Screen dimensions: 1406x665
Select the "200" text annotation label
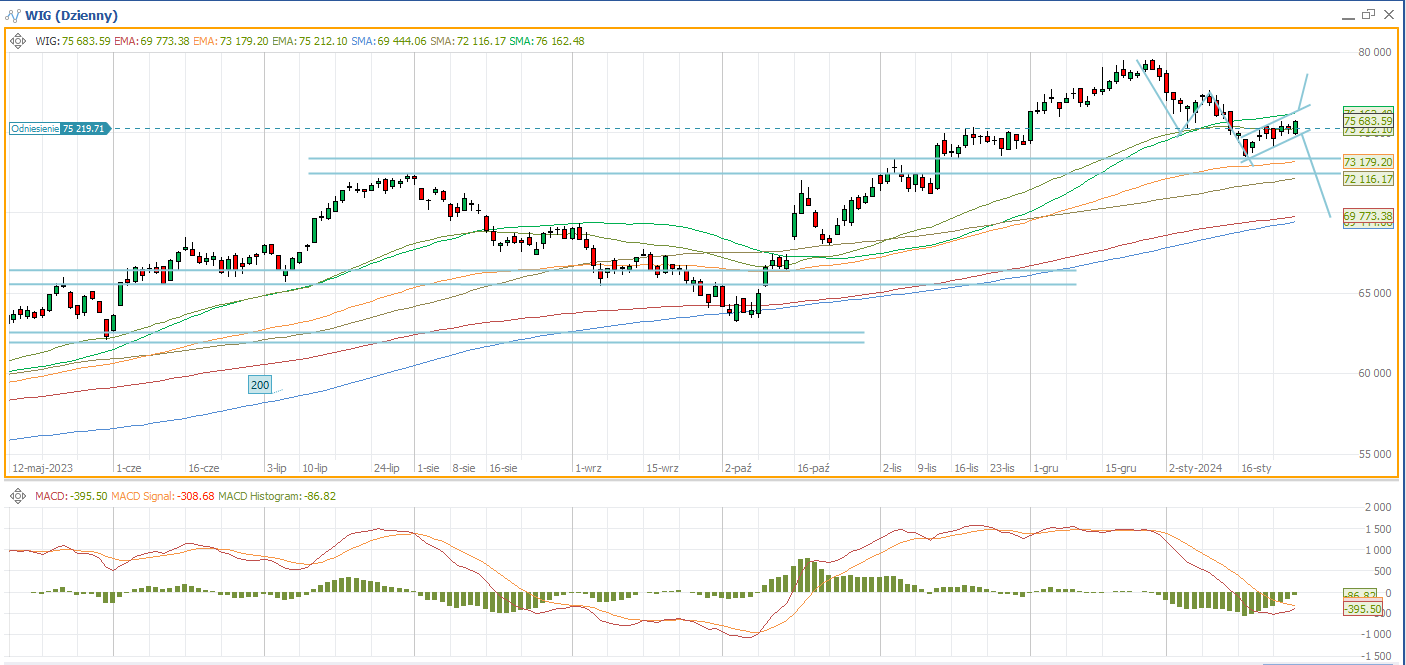click(260, 385)
